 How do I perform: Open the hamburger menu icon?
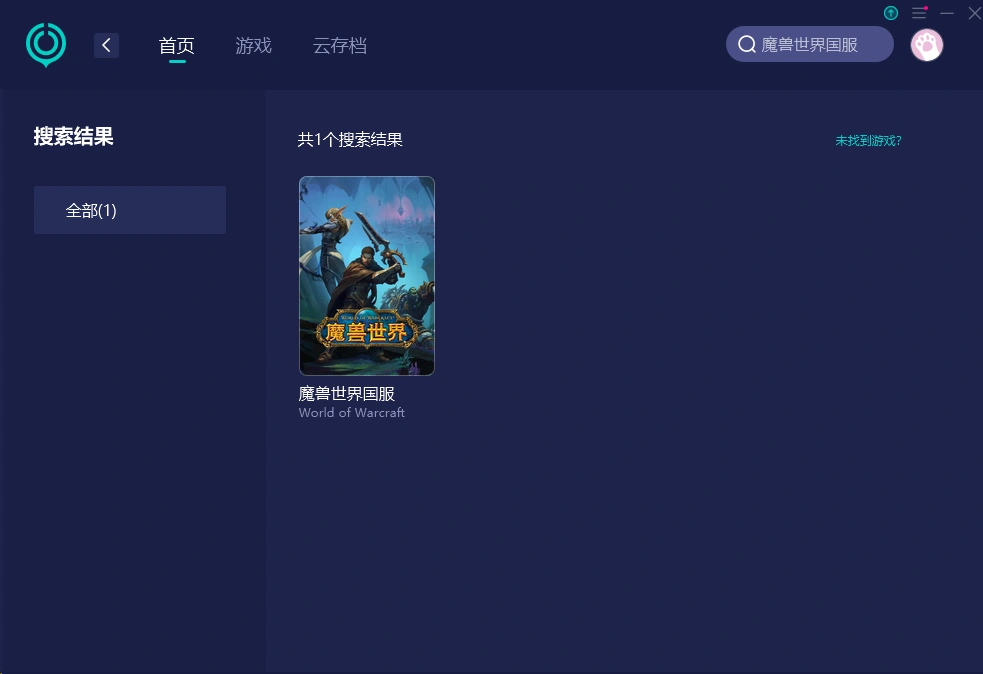click(919, 13)
